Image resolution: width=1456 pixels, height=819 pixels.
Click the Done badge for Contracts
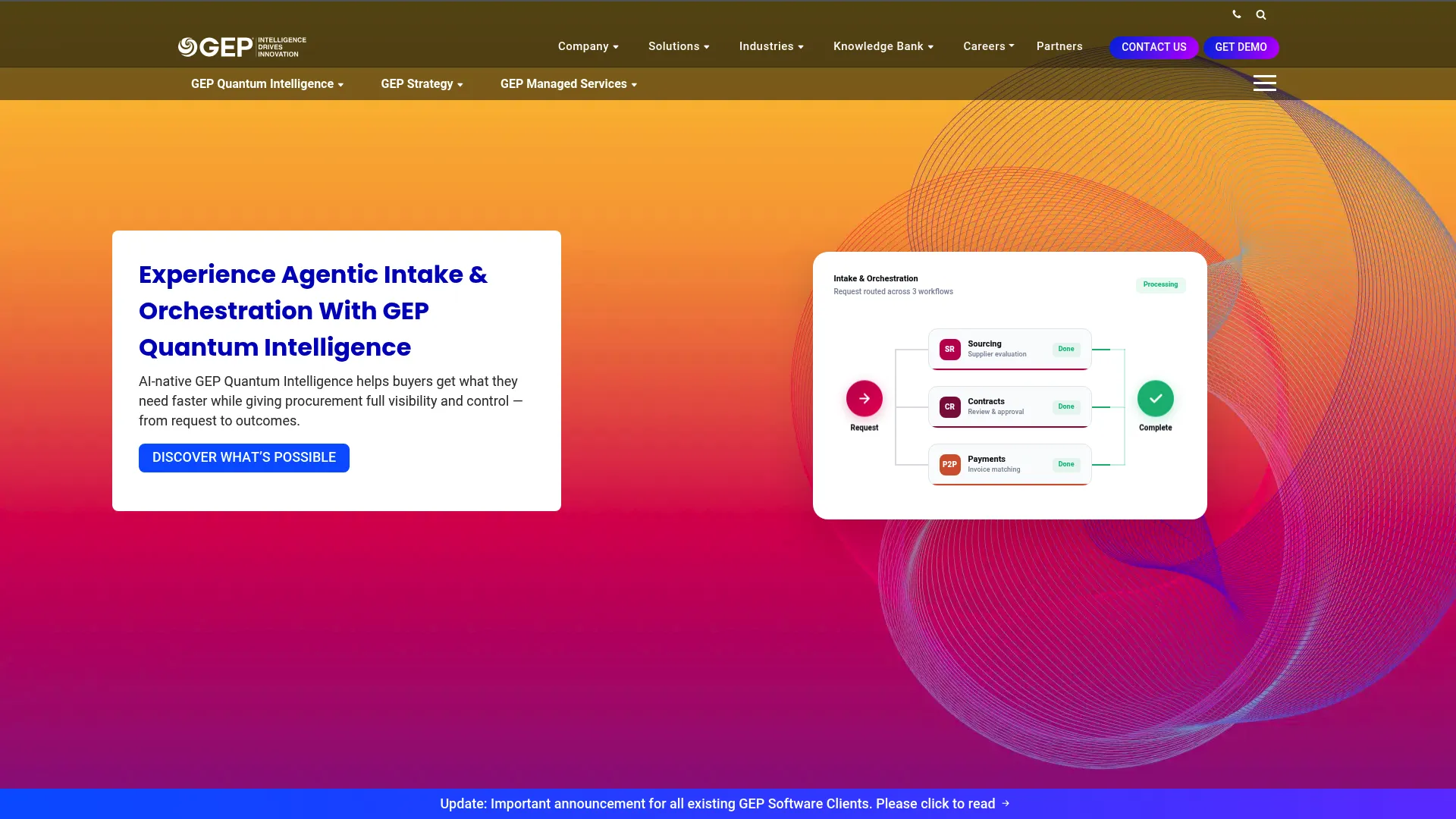tap(1066, 407)
